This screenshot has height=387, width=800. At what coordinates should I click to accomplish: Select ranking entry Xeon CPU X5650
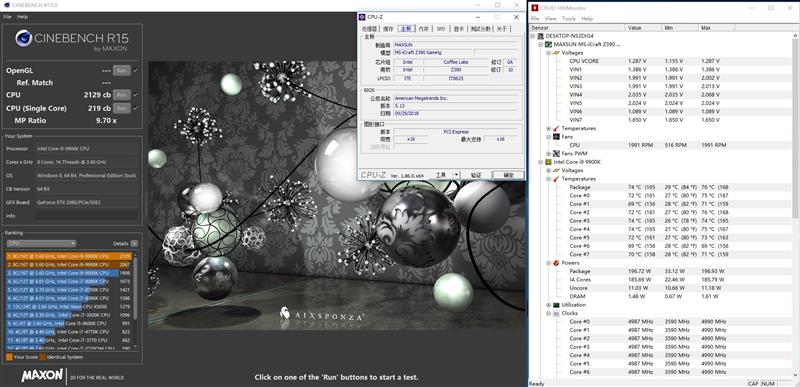click(x=69, y=306)
